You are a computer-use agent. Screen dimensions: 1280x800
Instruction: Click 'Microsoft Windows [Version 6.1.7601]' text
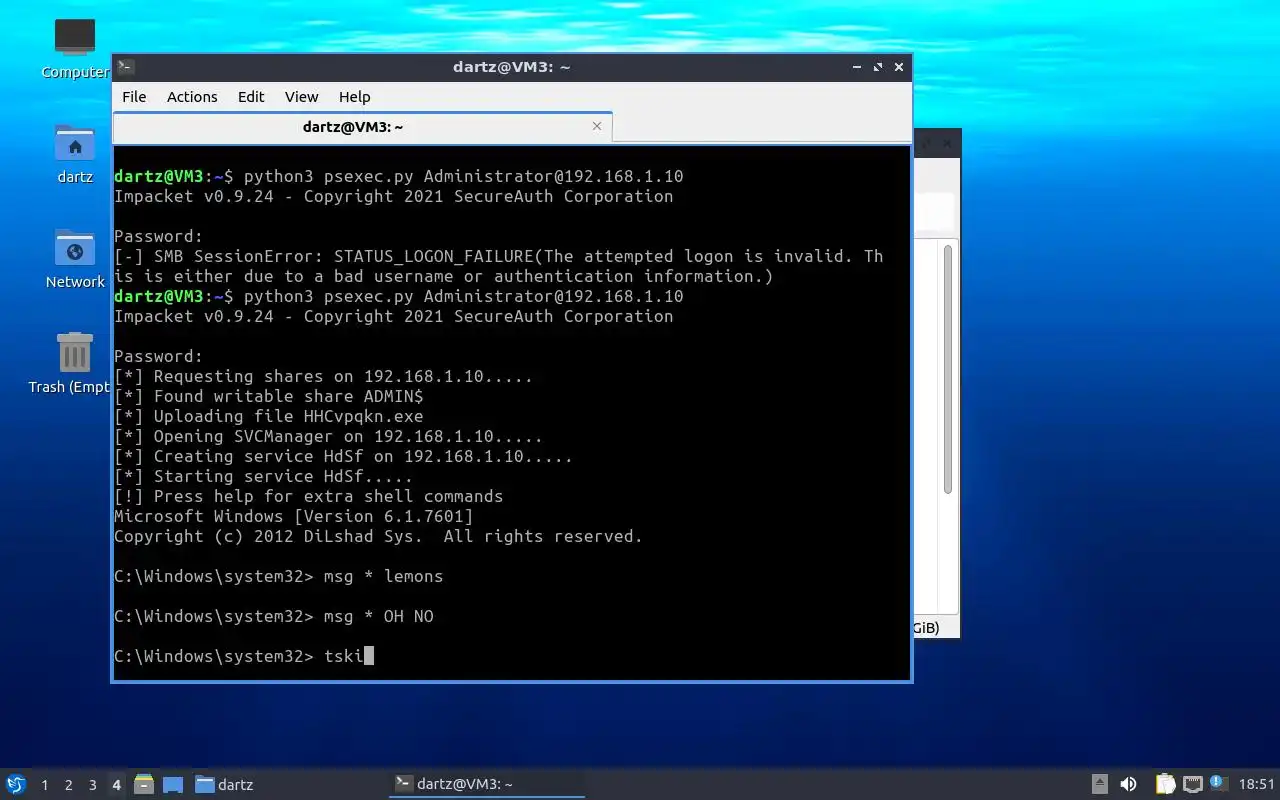pyautogui.click(x=293, y=517)
